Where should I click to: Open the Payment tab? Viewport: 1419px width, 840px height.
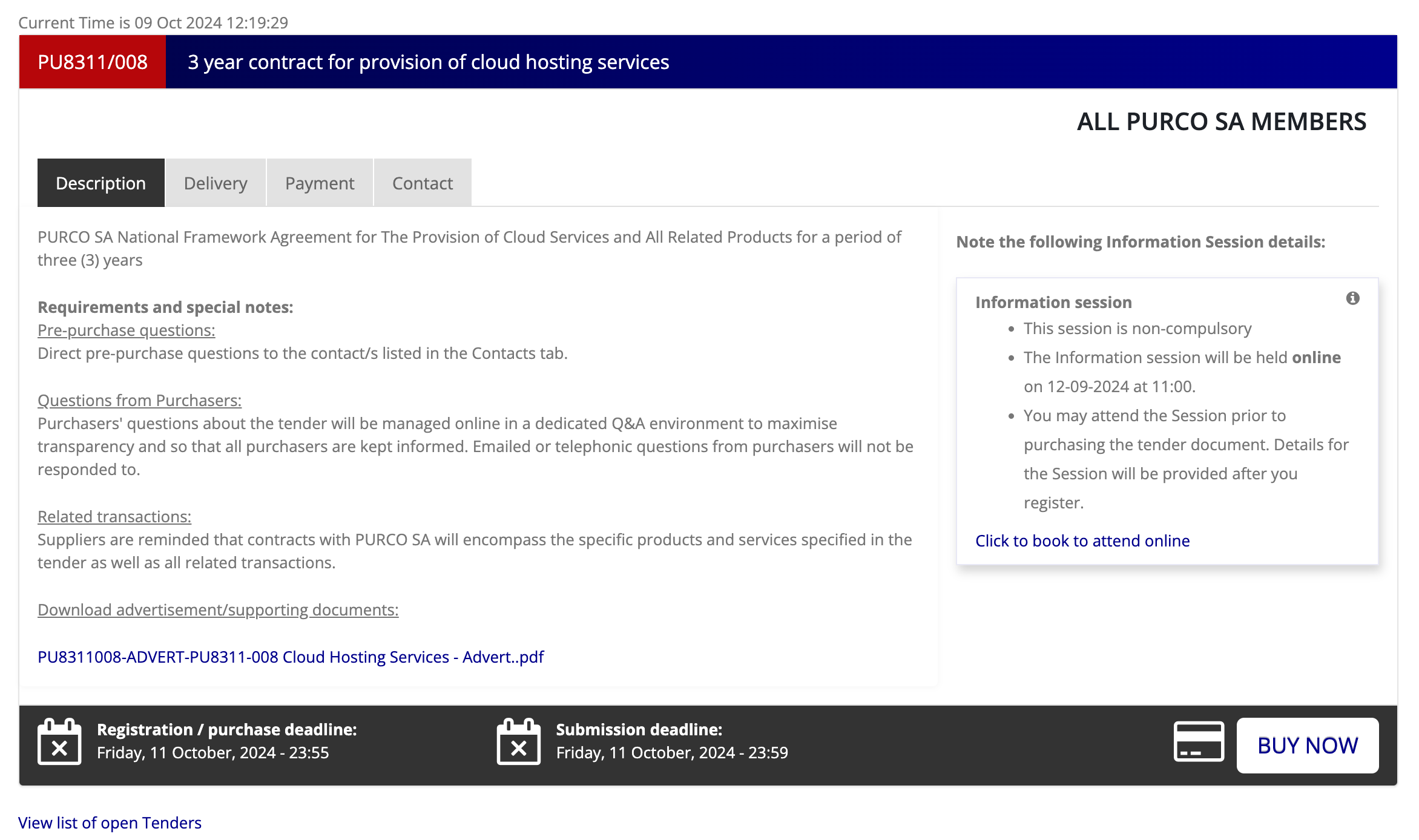point(319,182)
